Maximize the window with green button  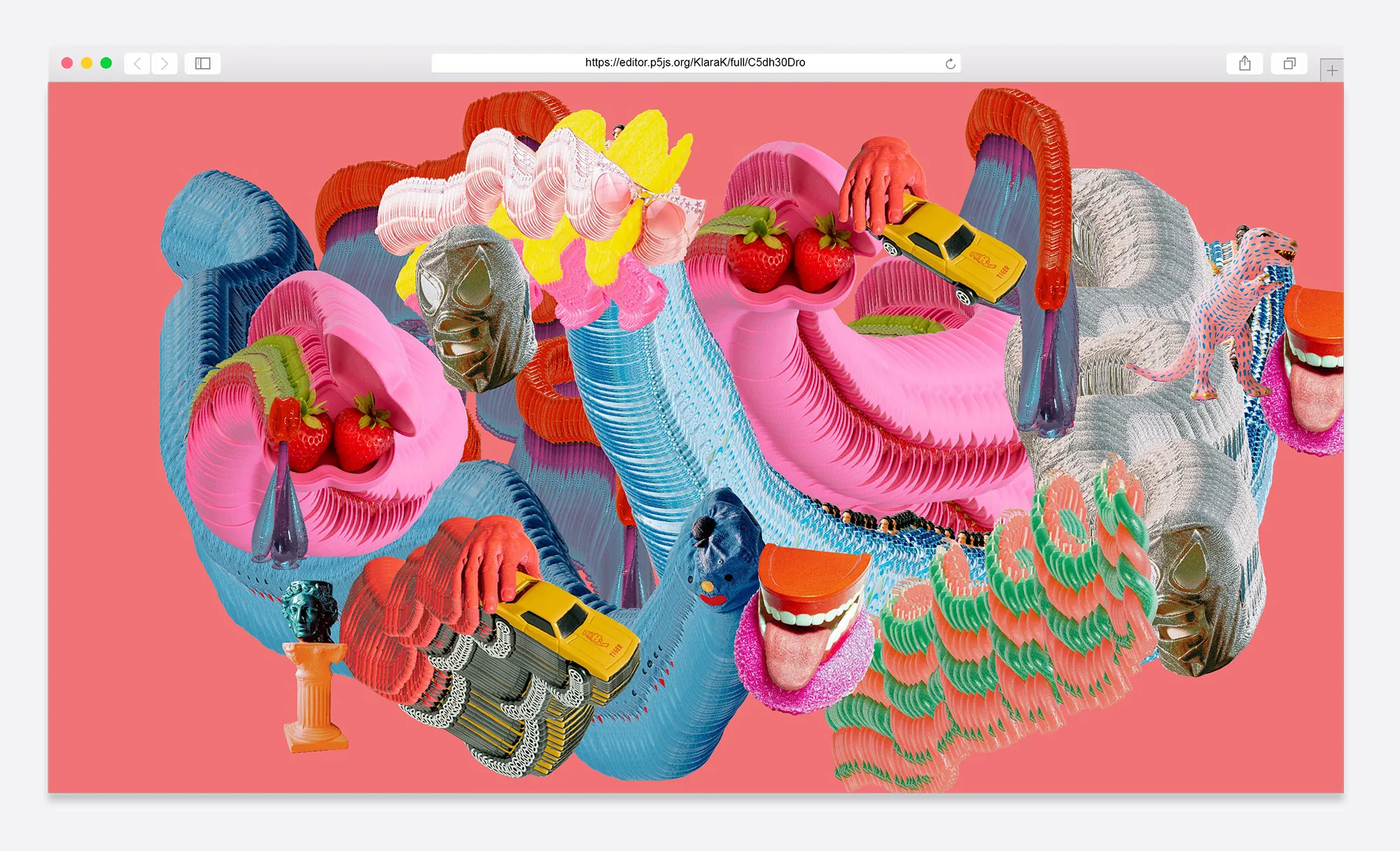tap(106, 63)
